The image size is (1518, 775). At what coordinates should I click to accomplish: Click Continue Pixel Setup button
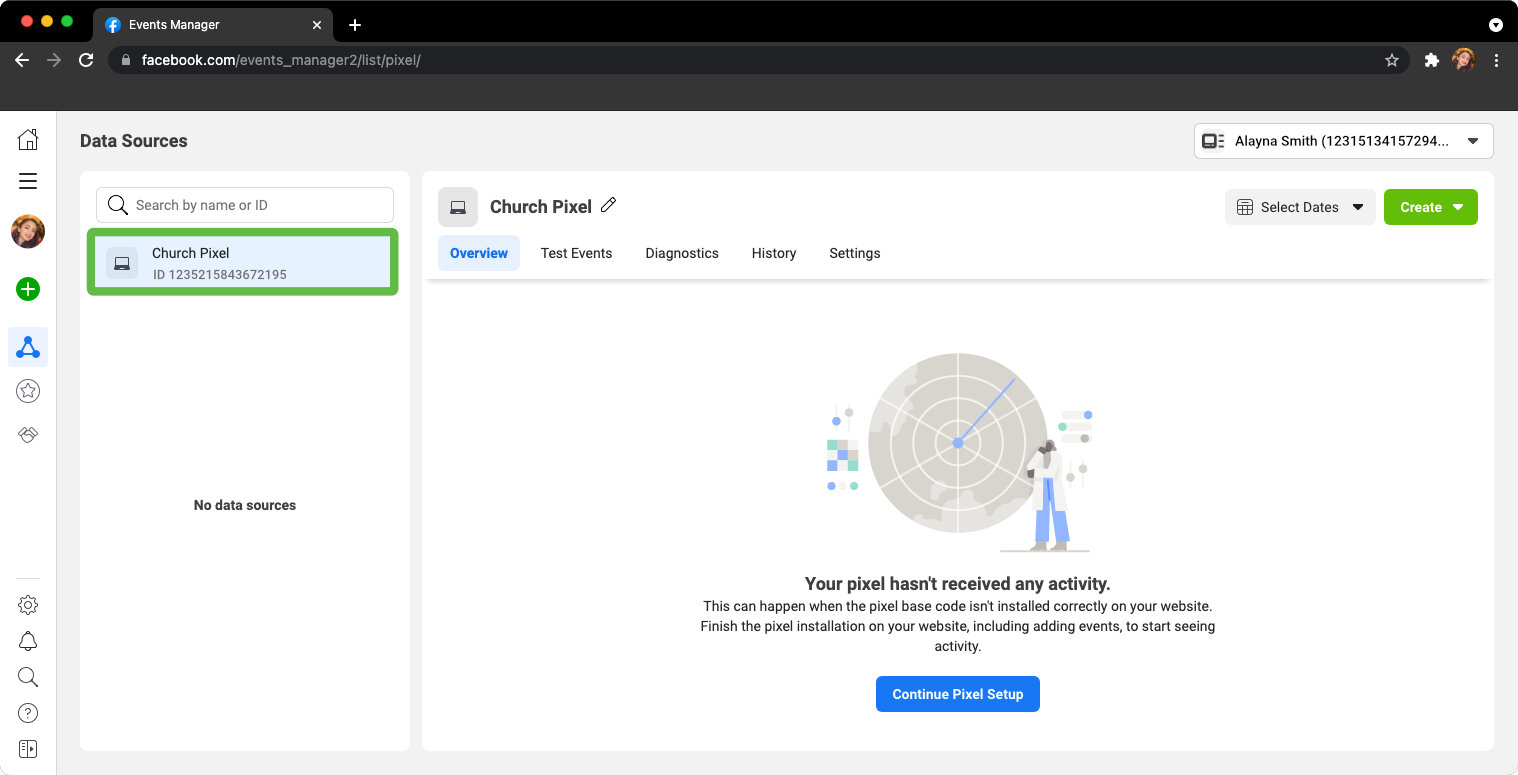[x=958, y=694]
